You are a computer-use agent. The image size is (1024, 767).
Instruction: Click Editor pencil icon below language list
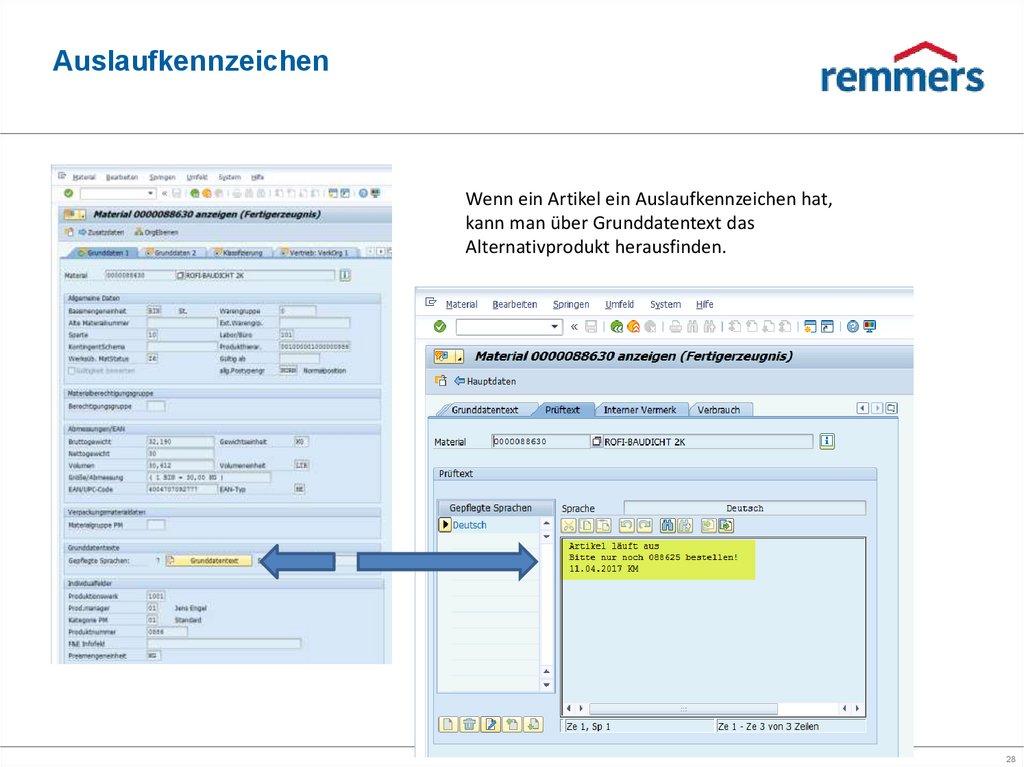tap(491, 724)
